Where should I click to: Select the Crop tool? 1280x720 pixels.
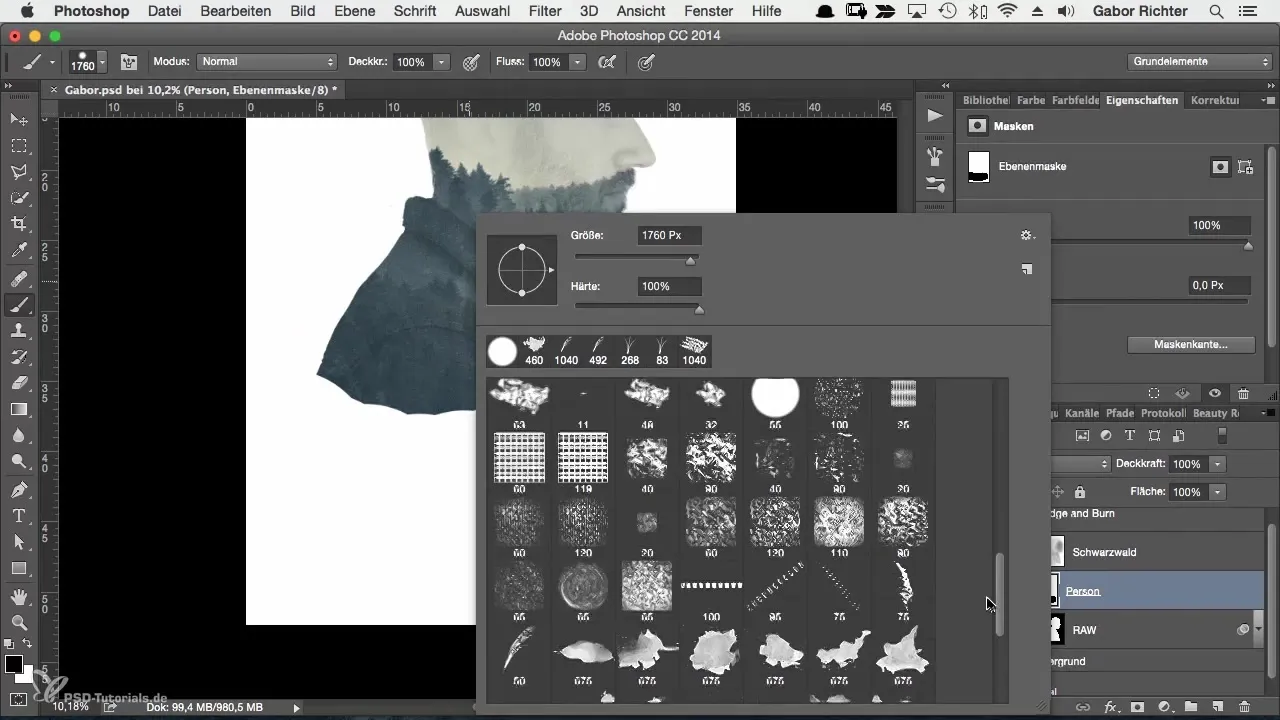[19, 224]
